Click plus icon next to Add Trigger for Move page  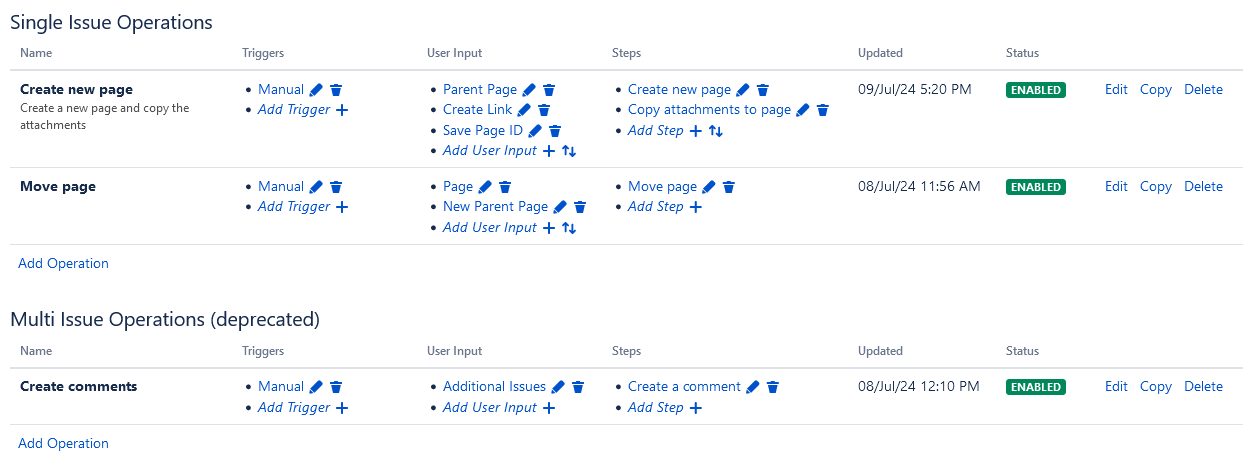click(x=342, y=207)
